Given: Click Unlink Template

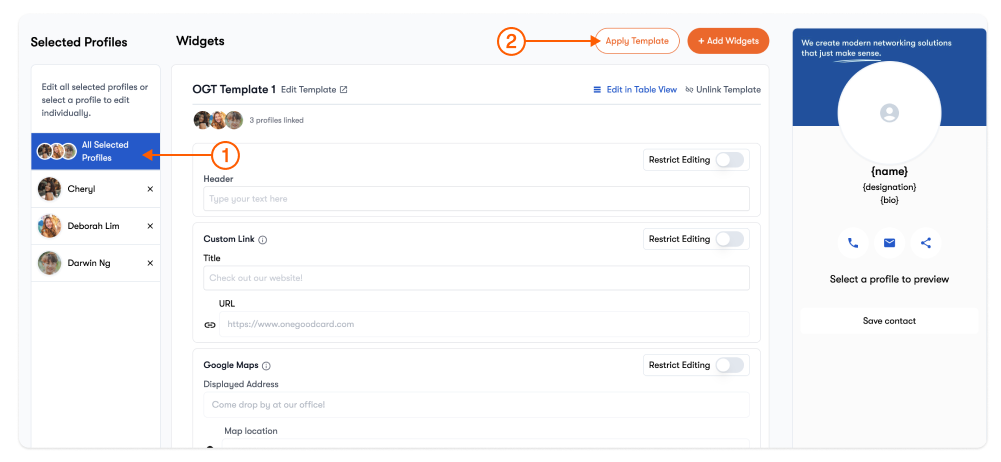Looking at the screenshot, I should point(722,90).
